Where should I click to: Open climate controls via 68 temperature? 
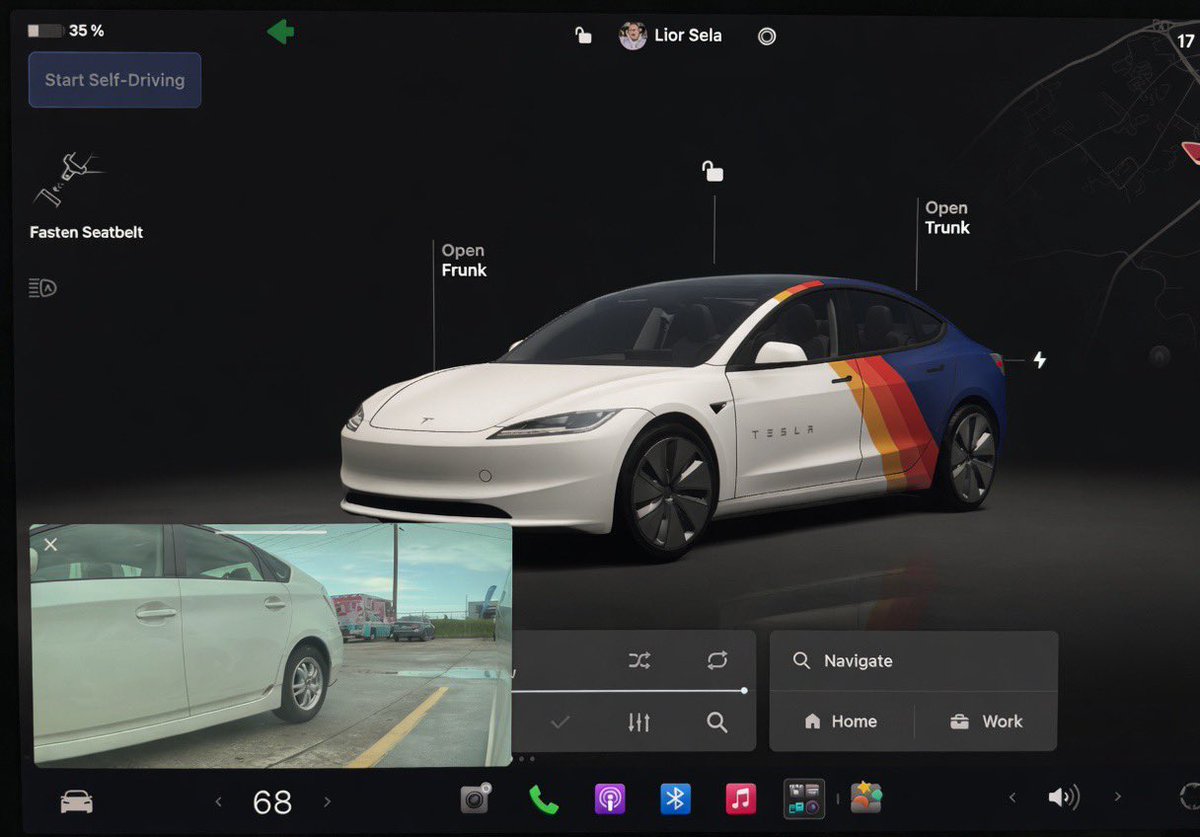[x=272, y=801]
